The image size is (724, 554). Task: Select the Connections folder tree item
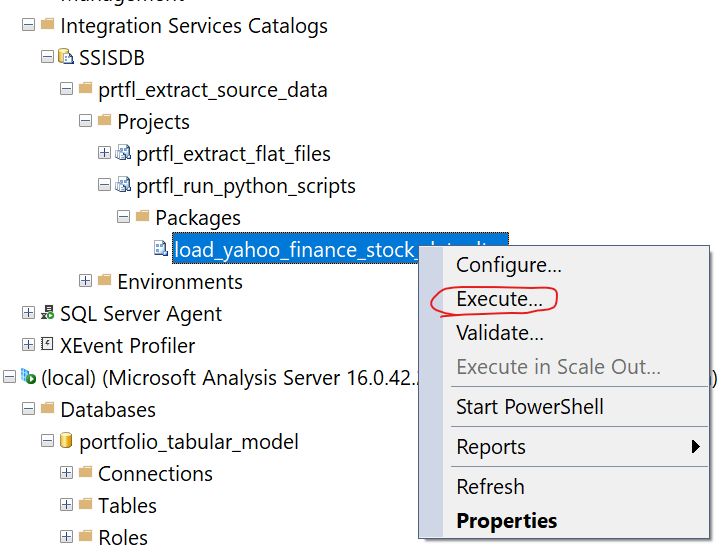(x=155, y=474)
